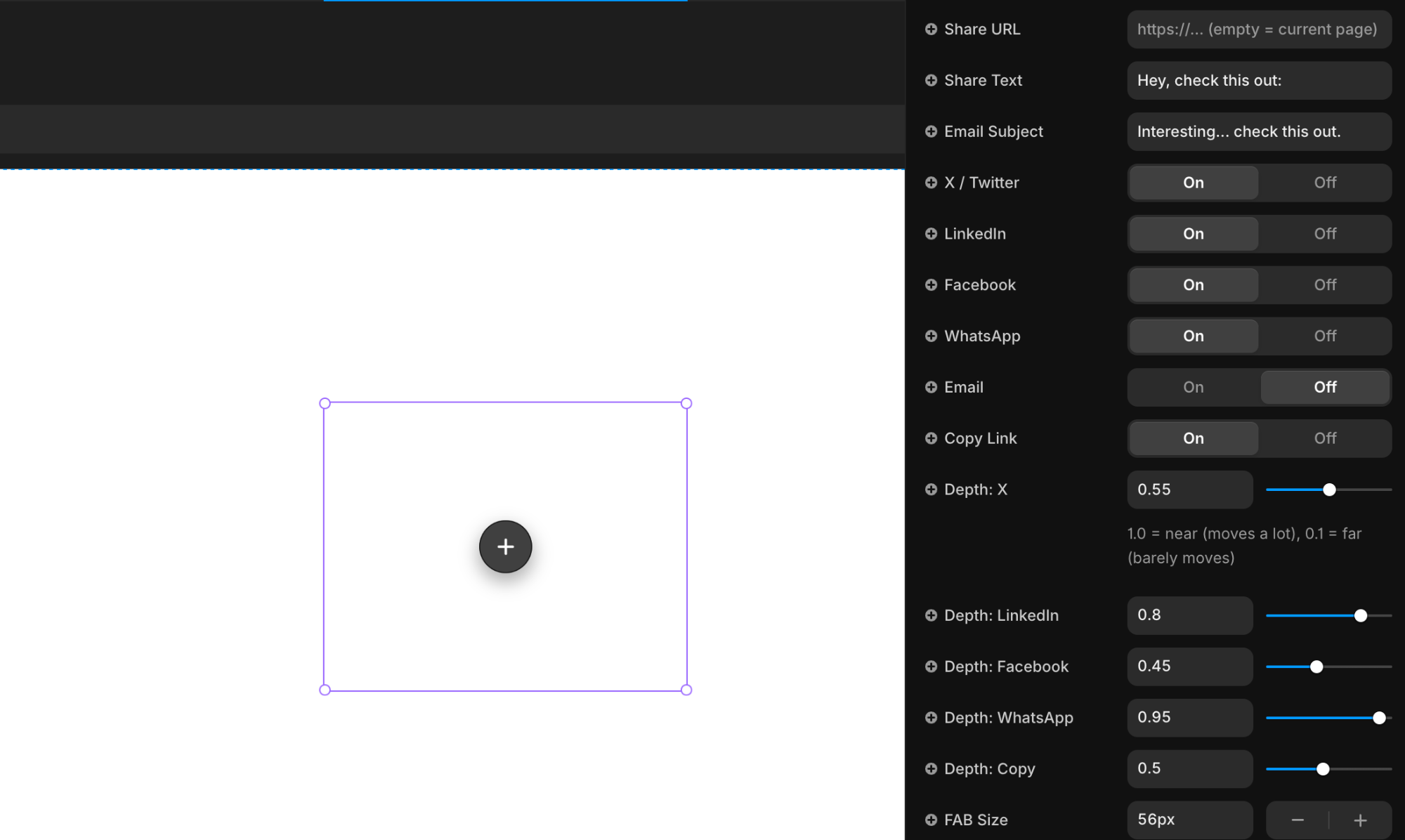This screenshot has width=1405, height=840.
Task: Turn off LinkedIn sharing
Action: 1324,233
